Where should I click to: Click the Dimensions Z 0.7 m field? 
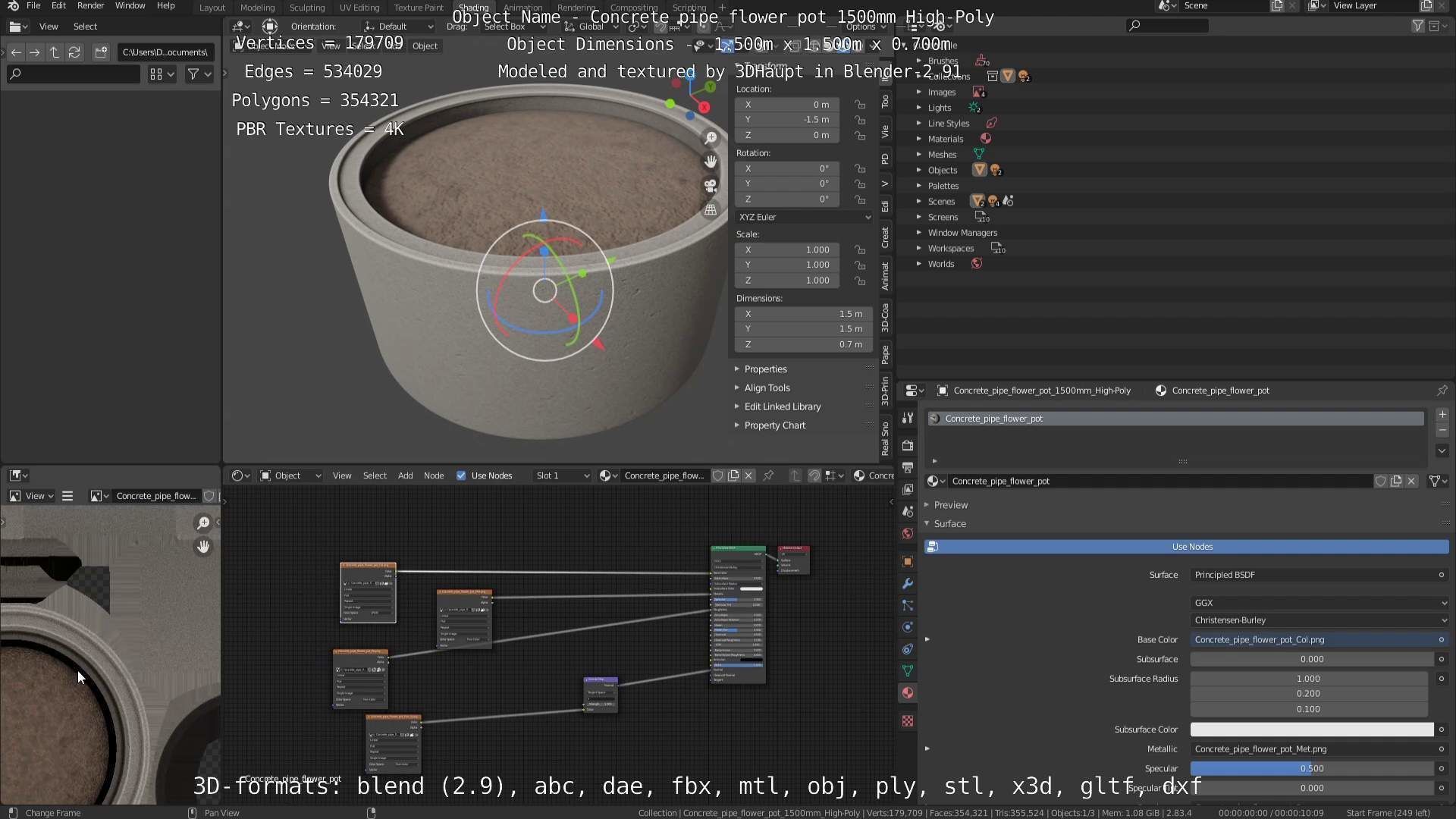coord(802,345)
